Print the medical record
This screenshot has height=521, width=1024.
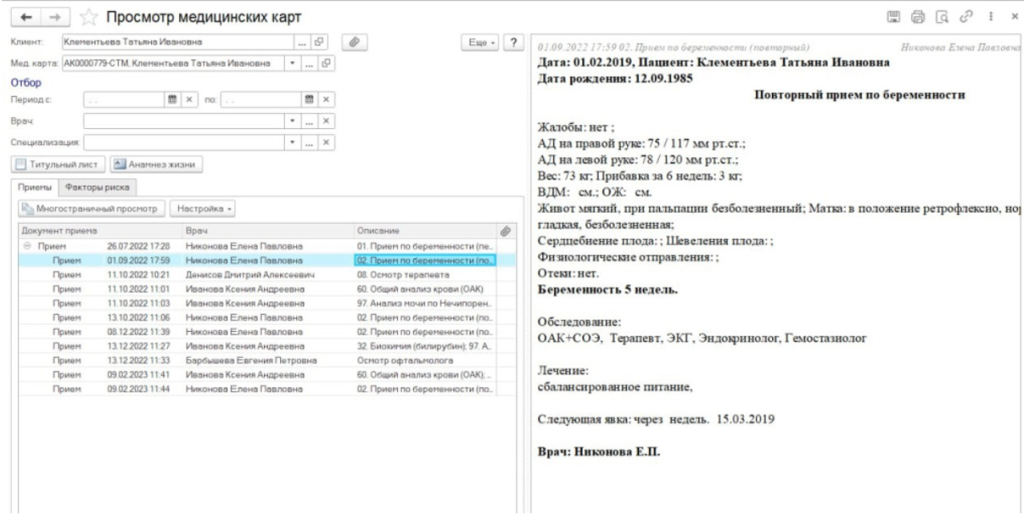pyautogui.click(x=918, y=17)
